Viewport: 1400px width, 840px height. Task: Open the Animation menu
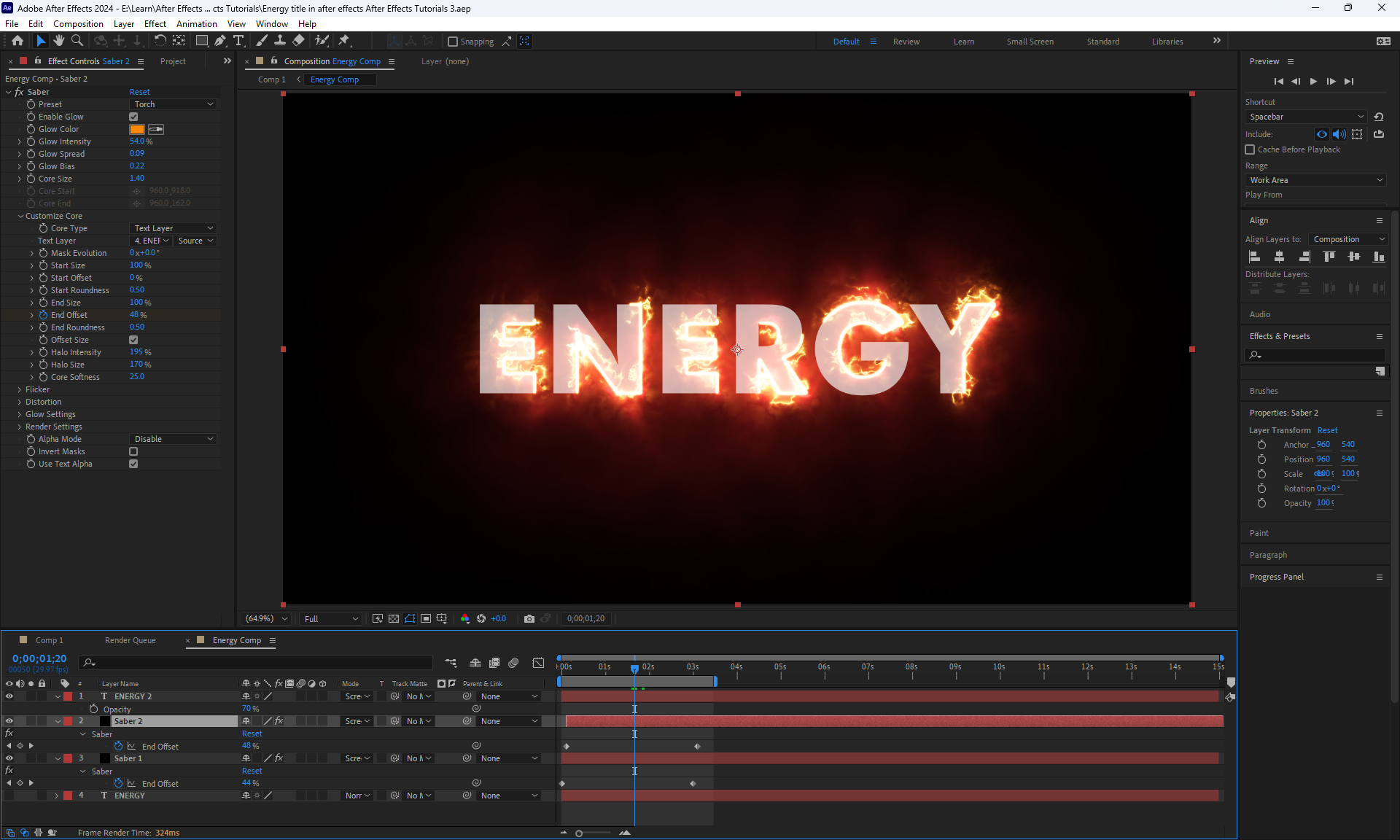[x=196, y=23]
